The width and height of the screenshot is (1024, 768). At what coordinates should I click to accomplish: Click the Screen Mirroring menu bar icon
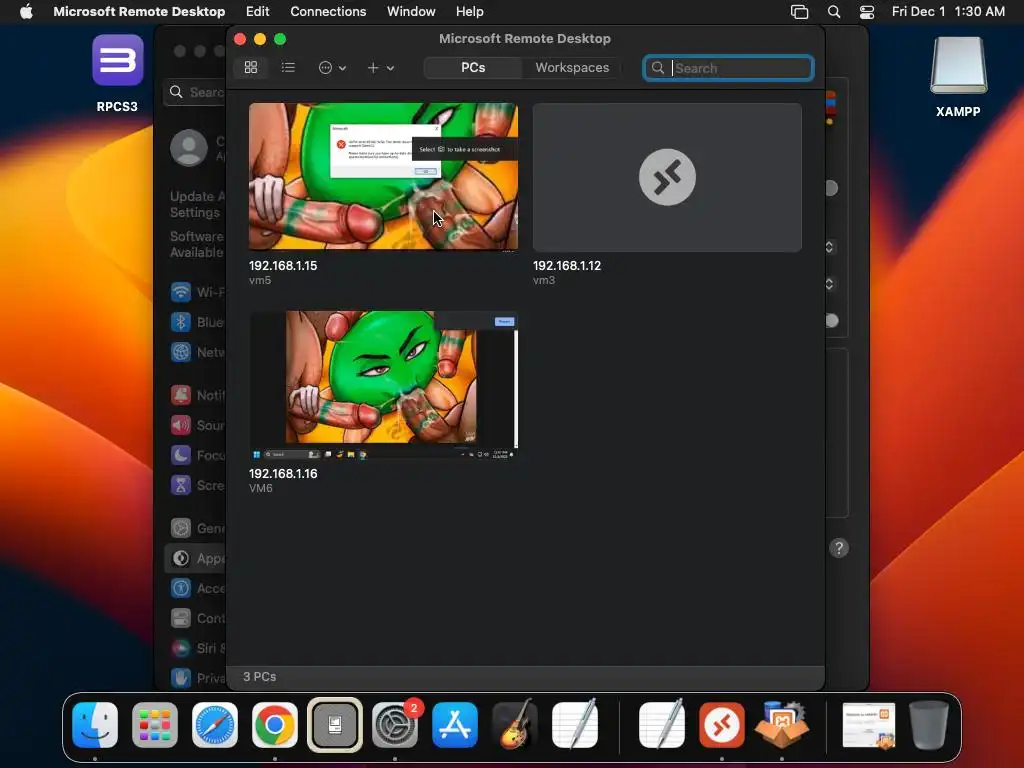[x=799, y=12]
